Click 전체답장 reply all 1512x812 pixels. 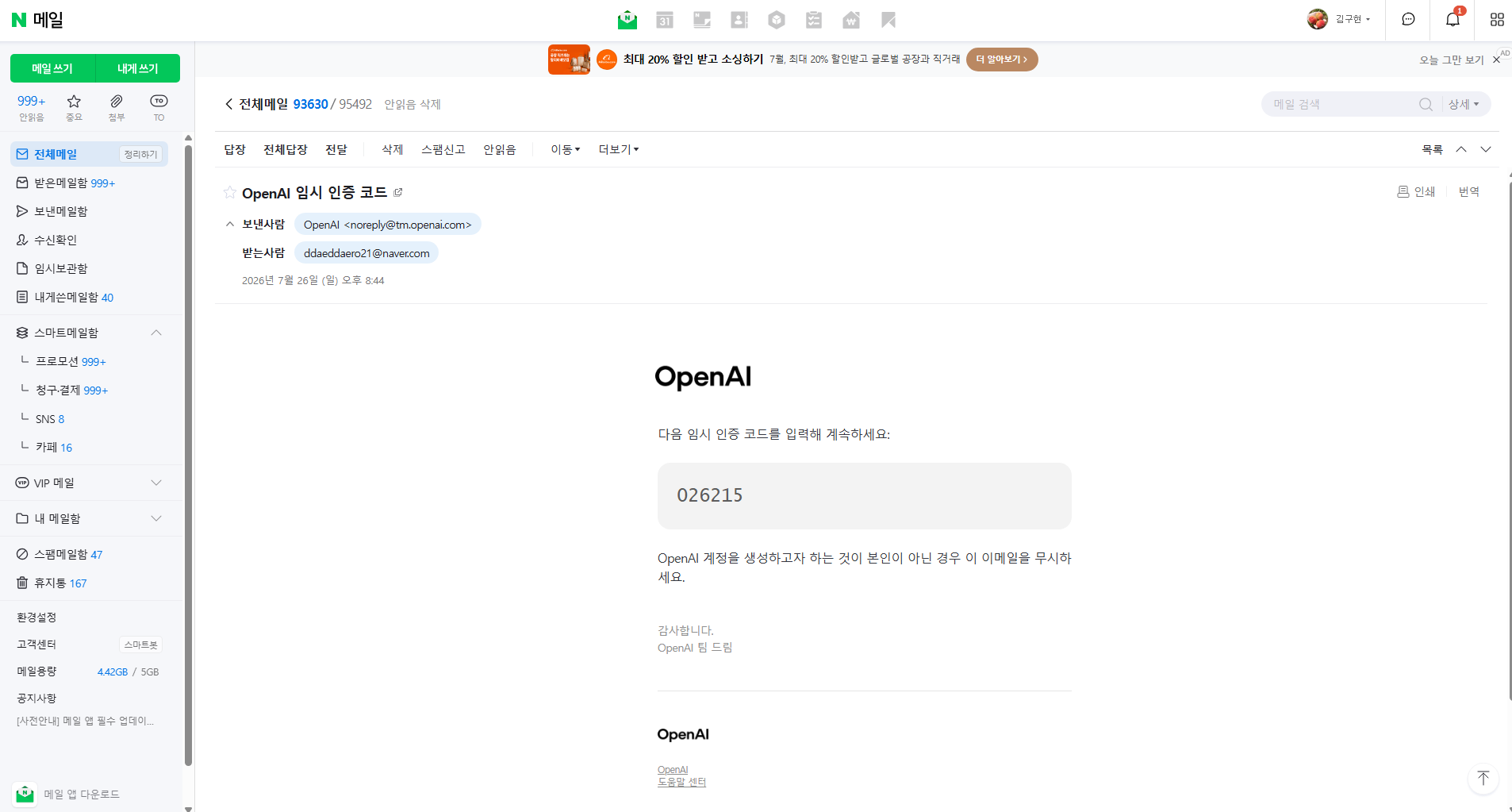click(x=285, y=149)
